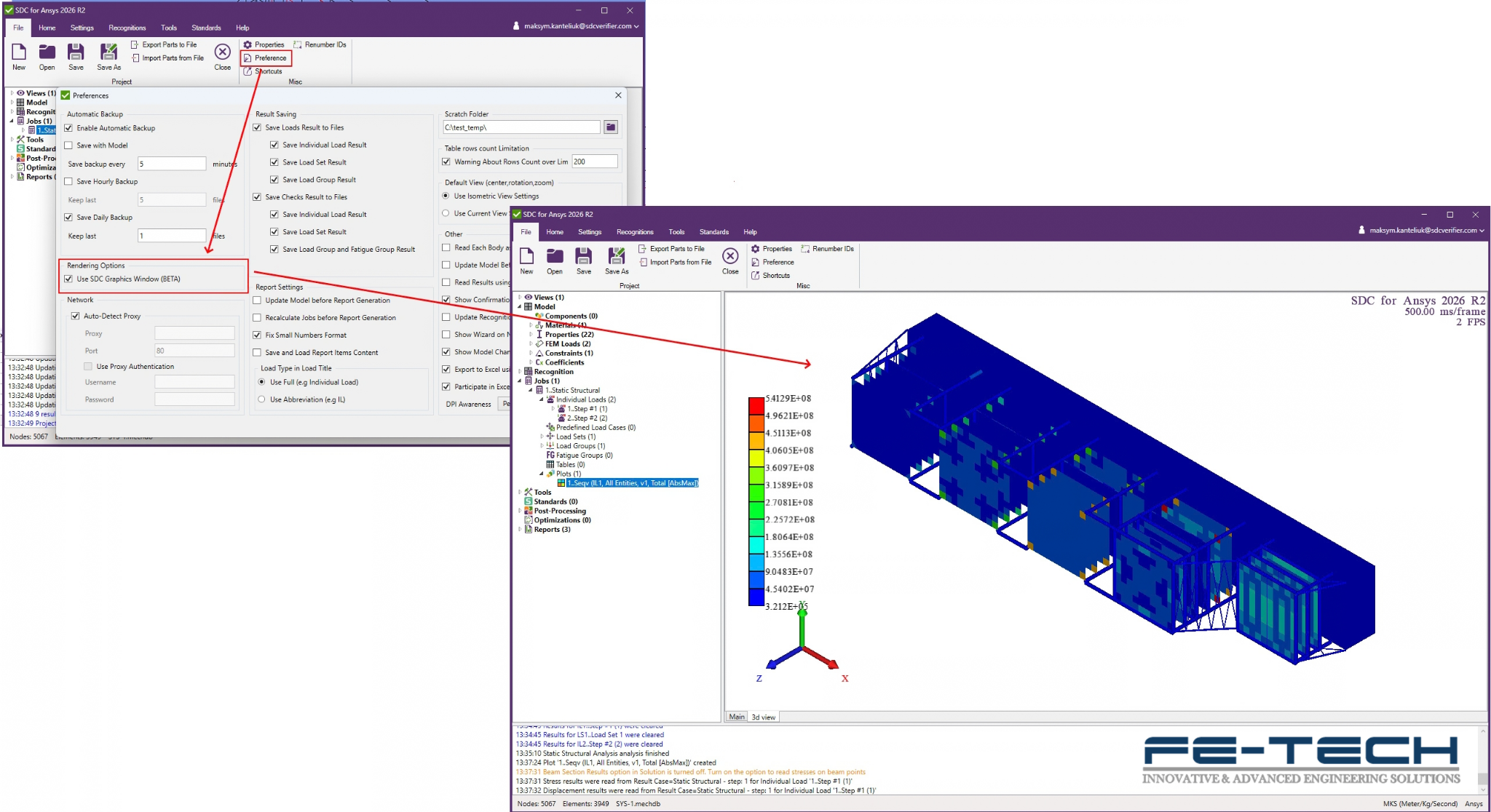Uncheck Save Loads Result to Files
1491x812 pixels.
pos(257,128)
